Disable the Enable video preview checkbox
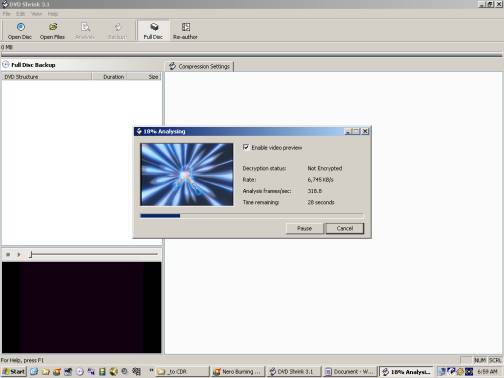This screenshot has width=504, height=378. (246, 147)
